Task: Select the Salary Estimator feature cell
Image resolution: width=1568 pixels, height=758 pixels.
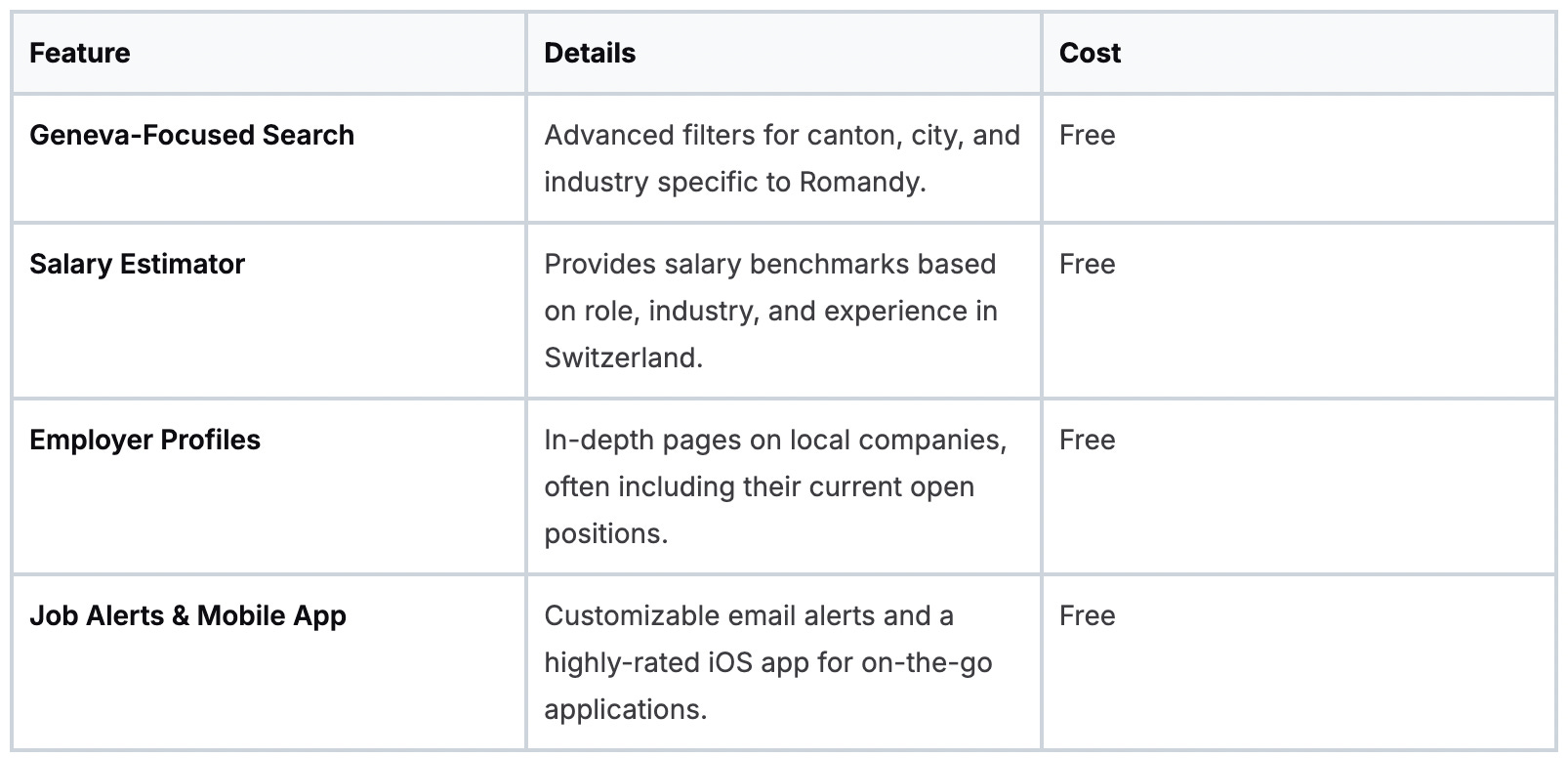Action: pos(137,264)
